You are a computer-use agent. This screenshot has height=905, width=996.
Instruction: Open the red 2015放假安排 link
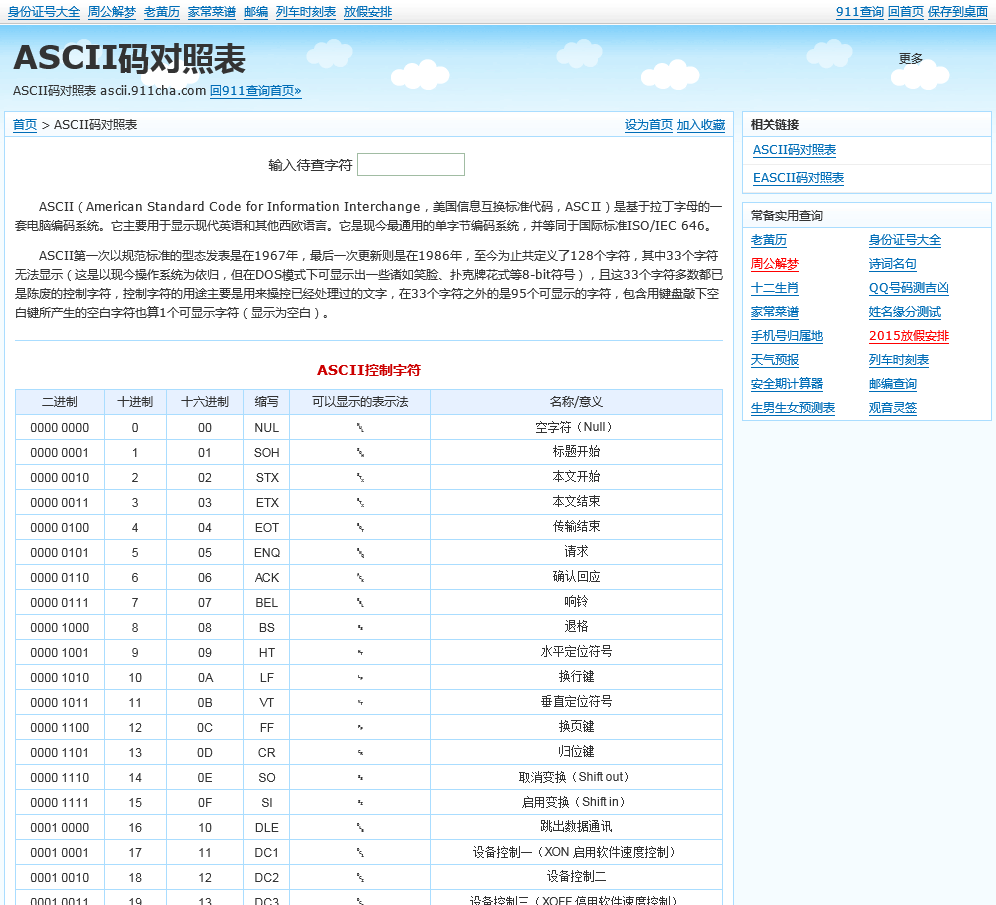click(x=908, y=336)
